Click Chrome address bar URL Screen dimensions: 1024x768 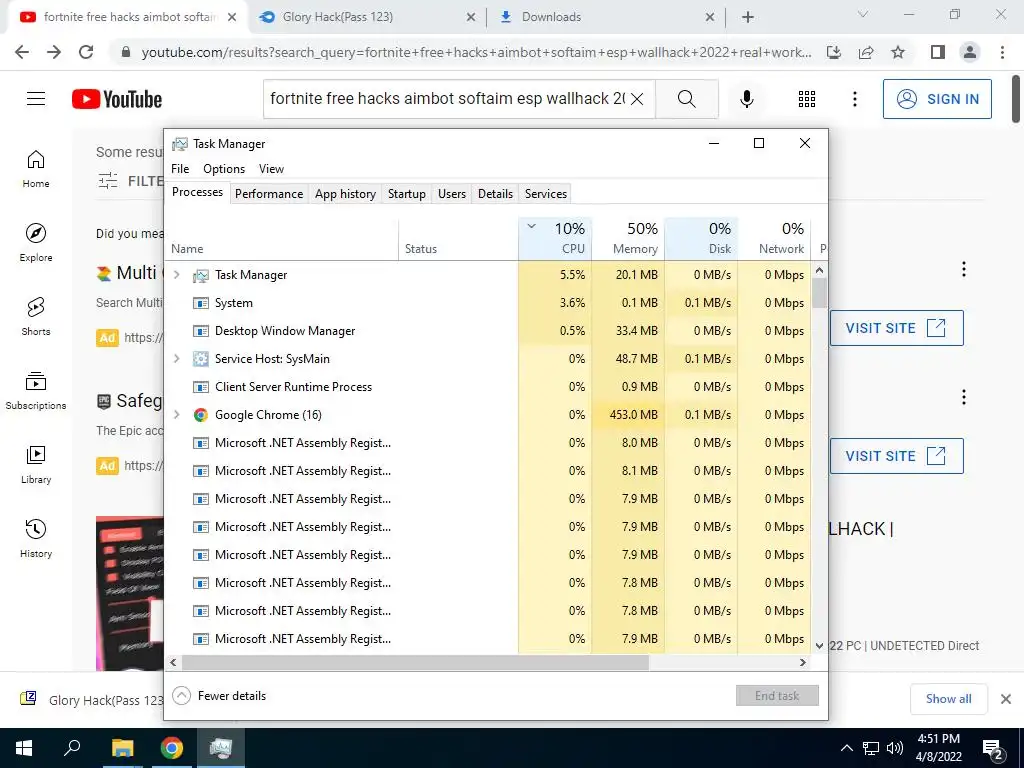477,52
